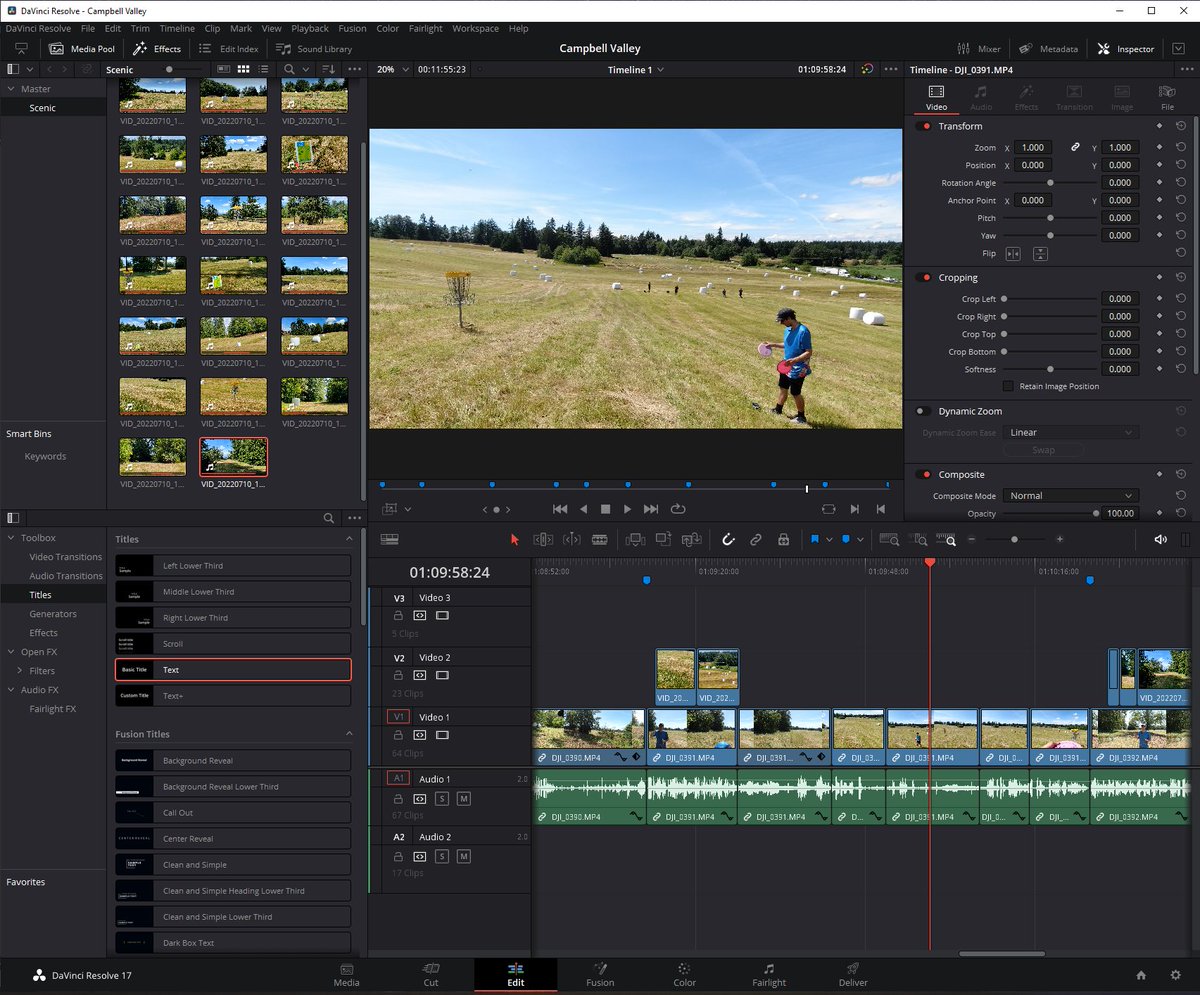The height and width of the screenshot is (995, 1200).
Task: Click the timeline volume speaker icon
Action: point(1160,539)
